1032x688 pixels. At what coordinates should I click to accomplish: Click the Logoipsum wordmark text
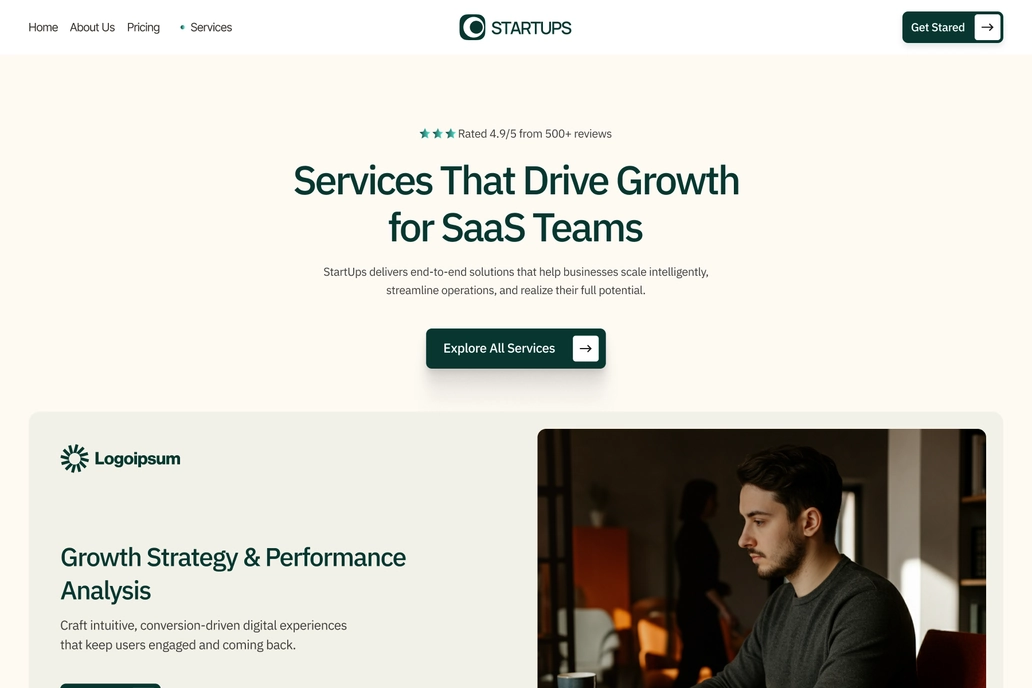click(138, 459)
